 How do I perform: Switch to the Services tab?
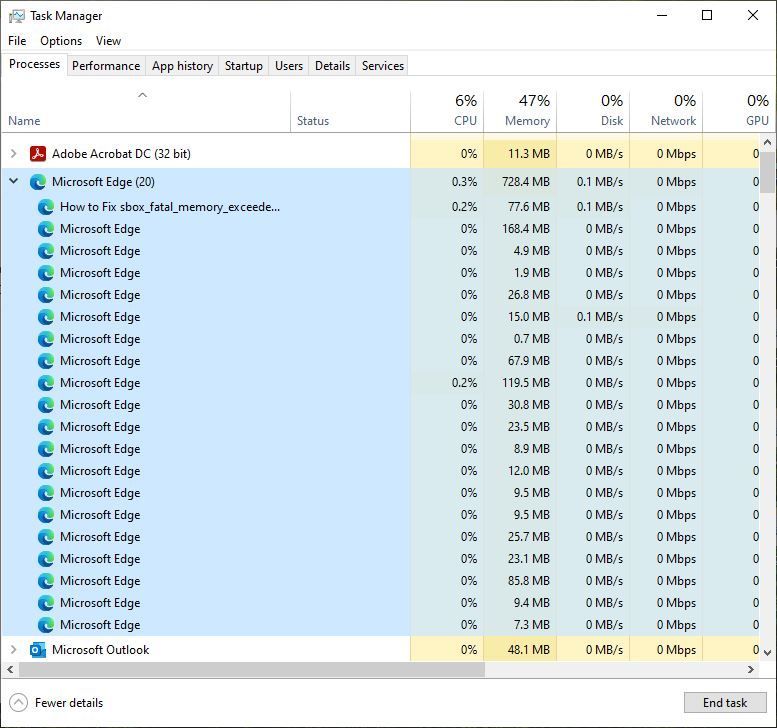pos(383,66)
